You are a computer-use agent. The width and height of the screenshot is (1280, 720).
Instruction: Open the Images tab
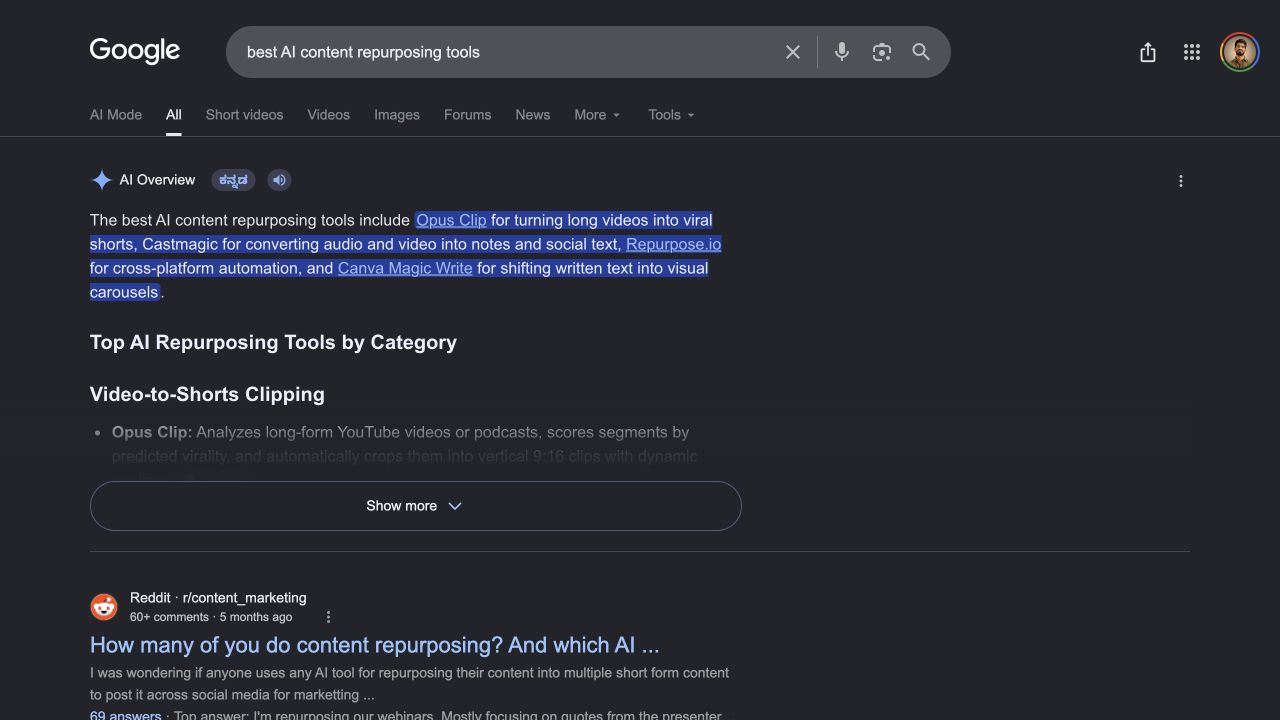tap(397, 115)
